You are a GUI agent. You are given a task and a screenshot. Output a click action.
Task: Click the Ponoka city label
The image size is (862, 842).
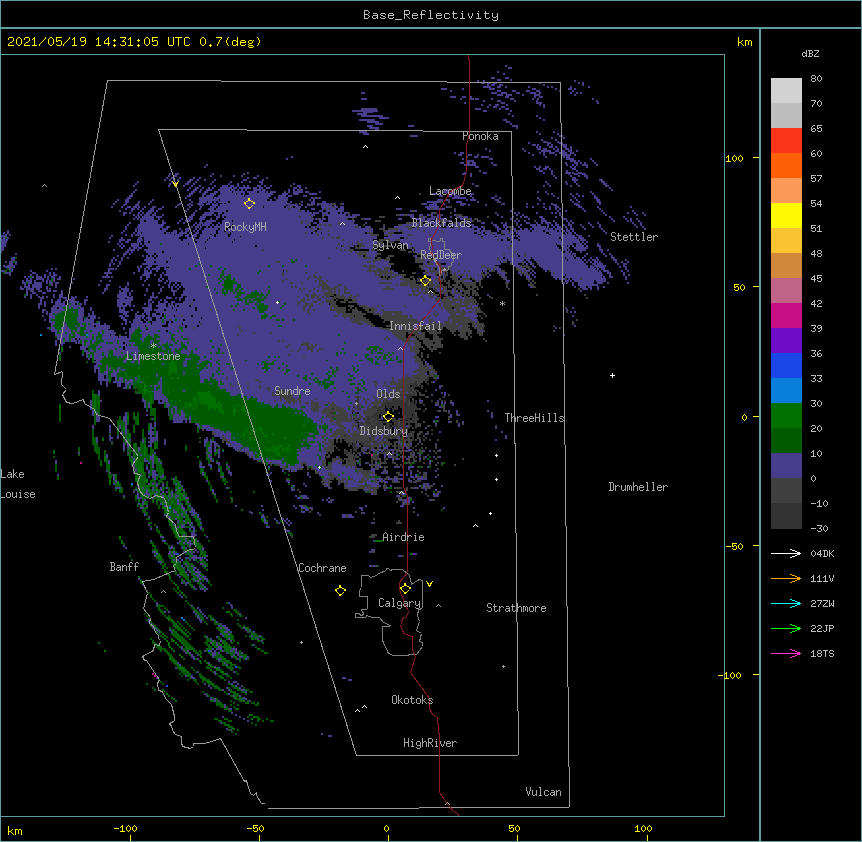[480, 136]
